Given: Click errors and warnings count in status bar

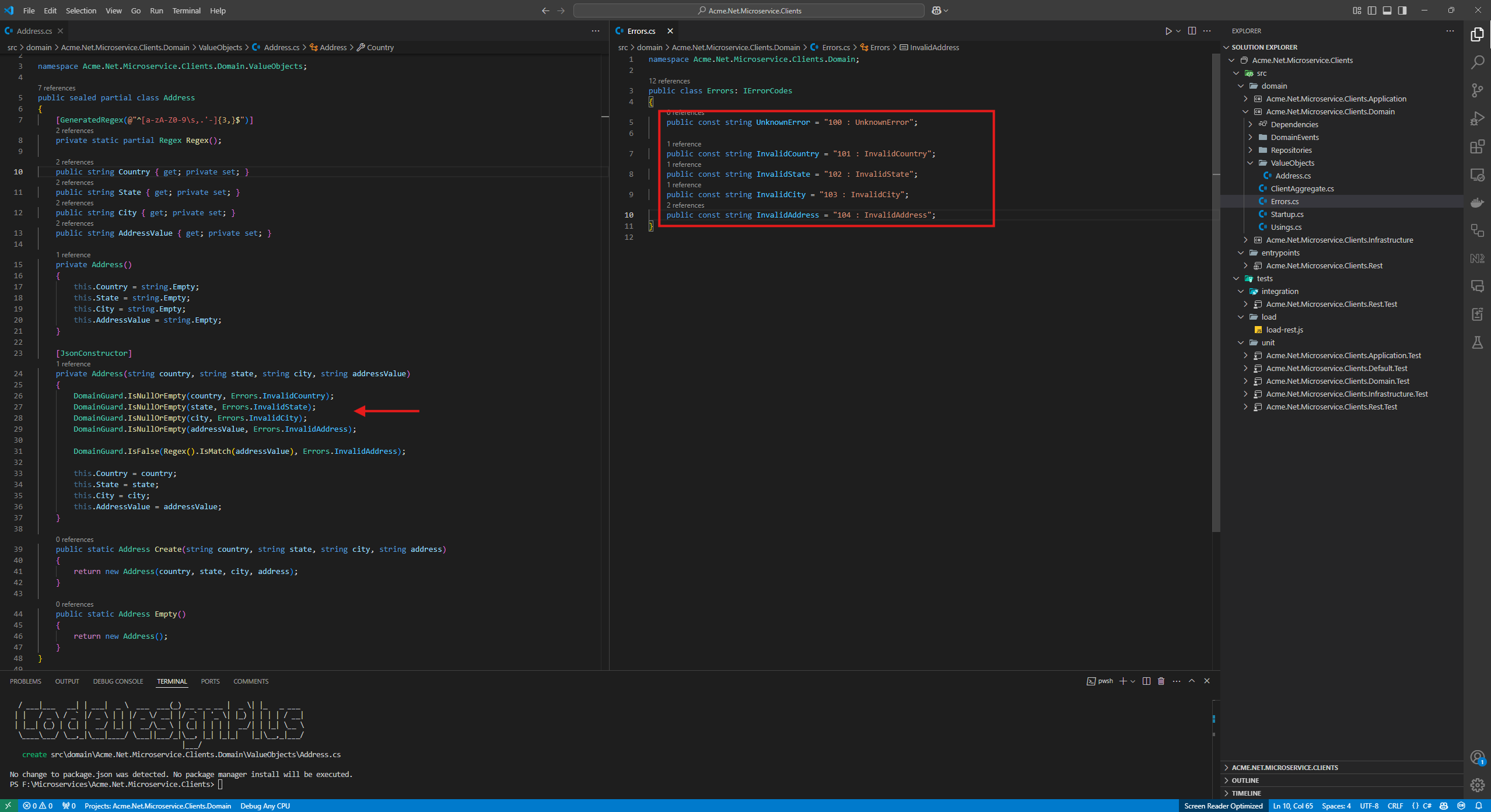Looking at the screenshot, I should 38,806.
